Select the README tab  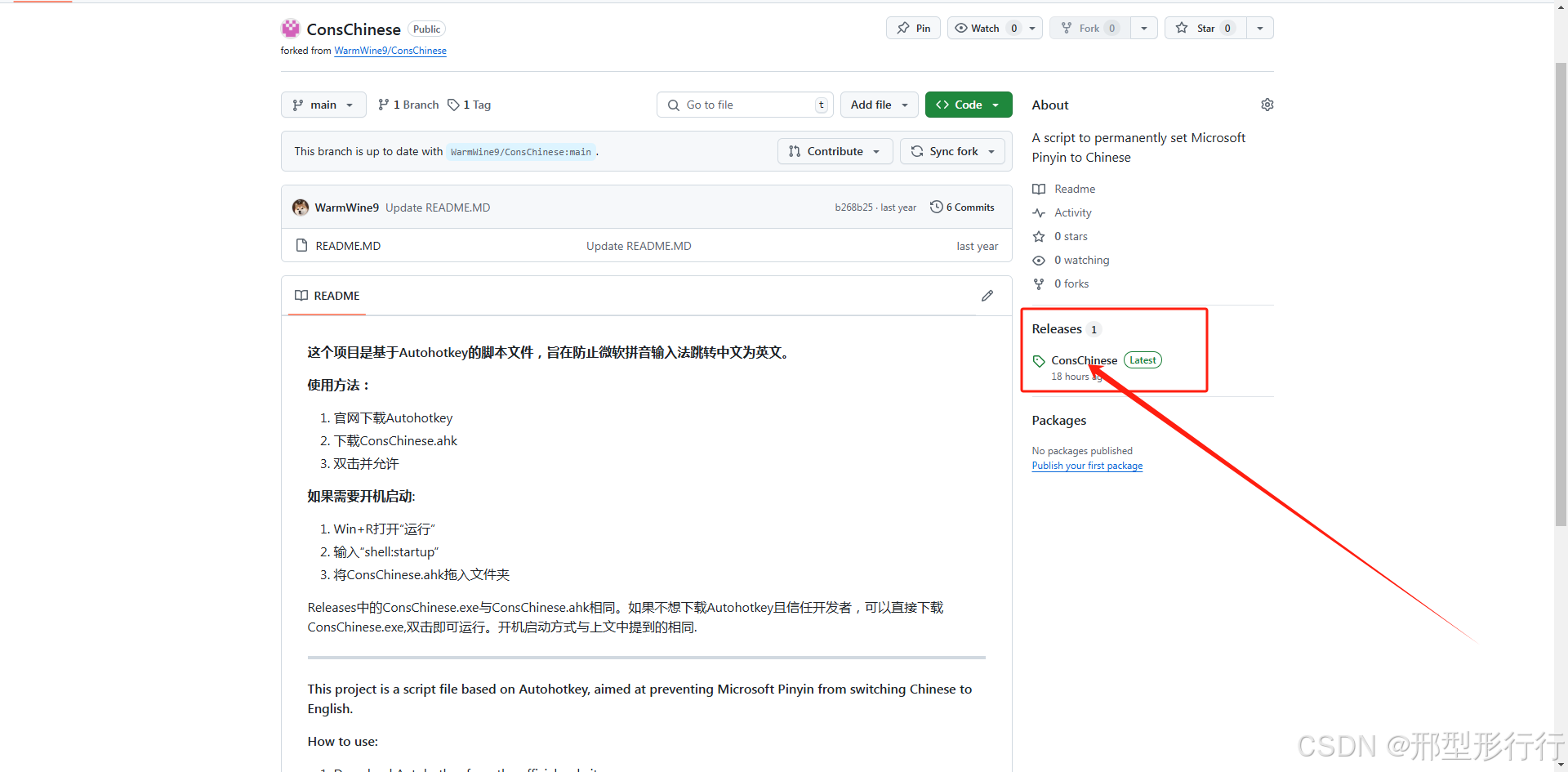click(327, 296)
